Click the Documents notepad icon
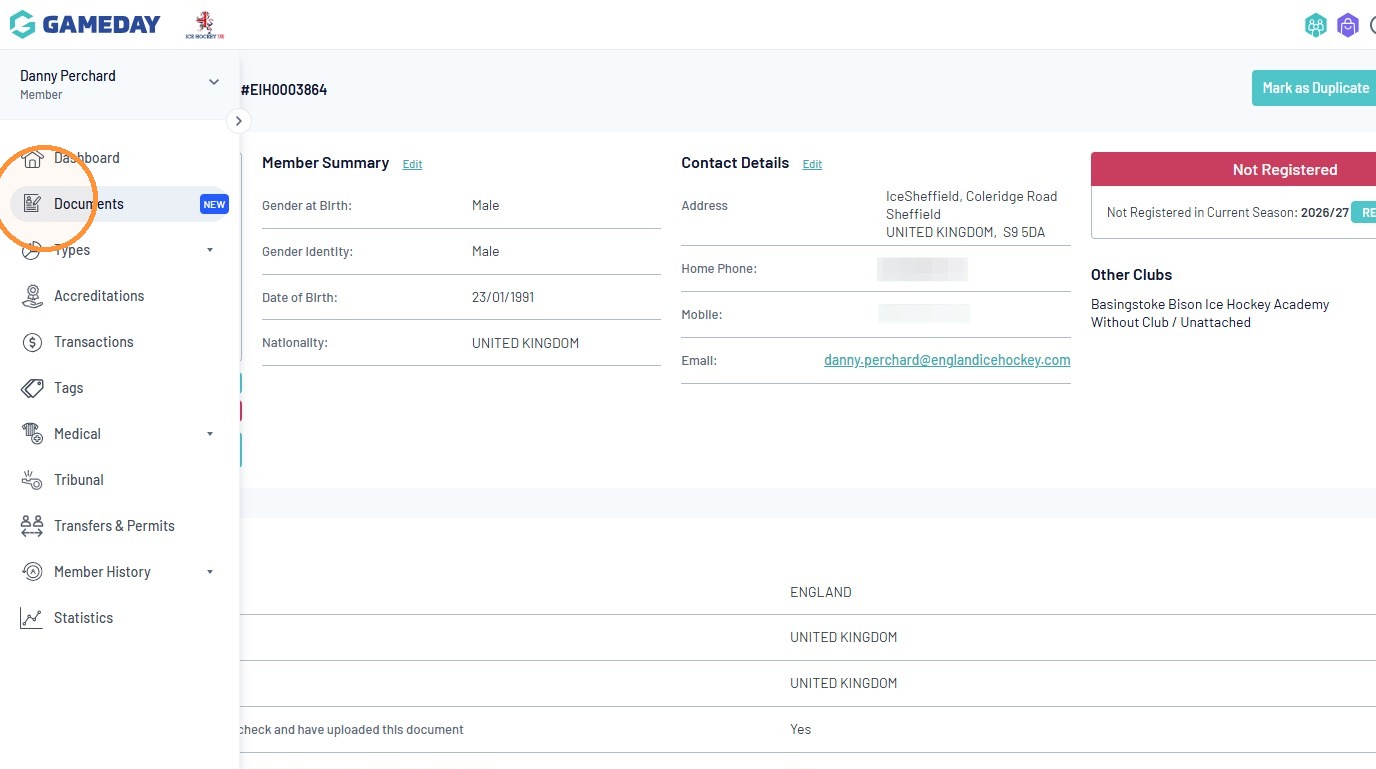The image size is (1376, 769). (32, 204)
